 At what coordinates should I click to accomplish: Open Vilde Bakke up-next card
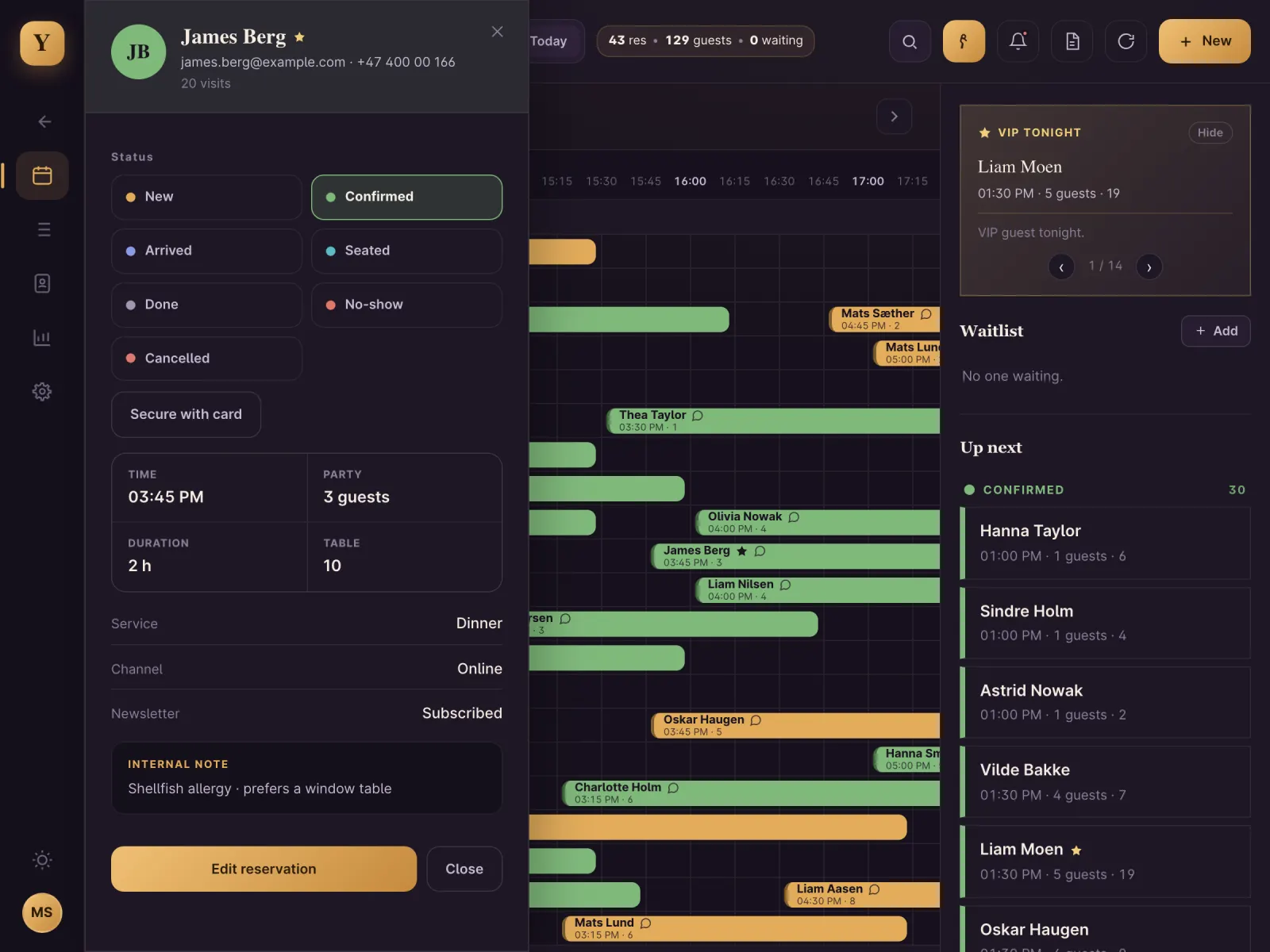click(1105, 782)
